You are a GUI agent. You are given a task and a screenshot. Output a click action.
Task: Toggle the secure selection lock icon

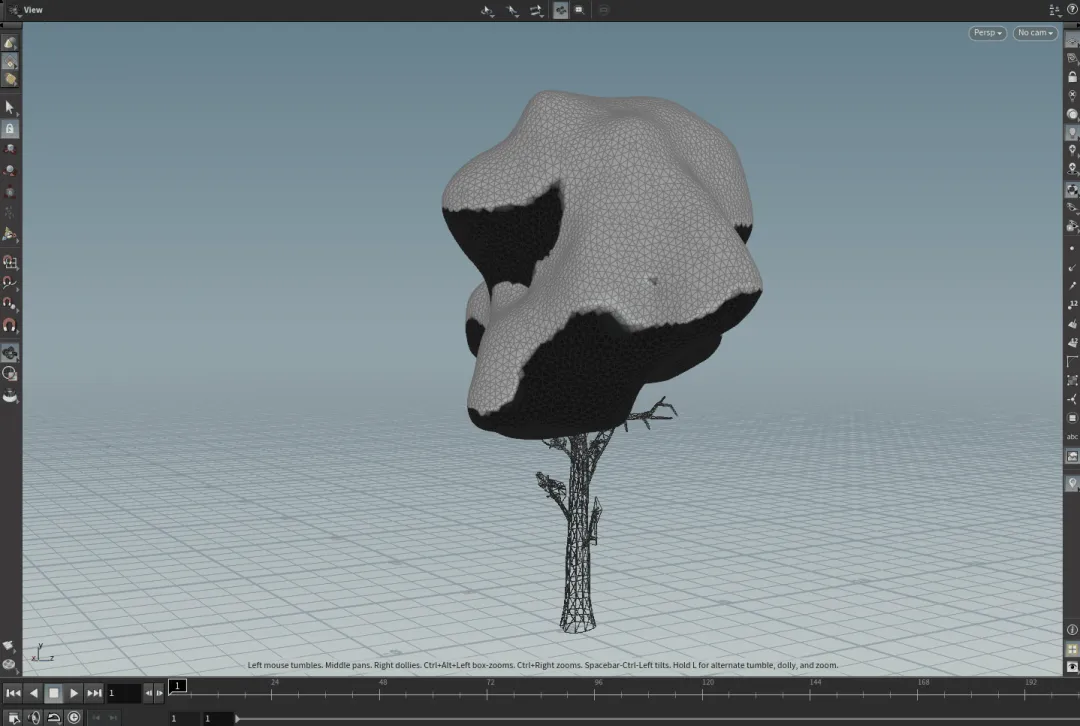point(10,129)
